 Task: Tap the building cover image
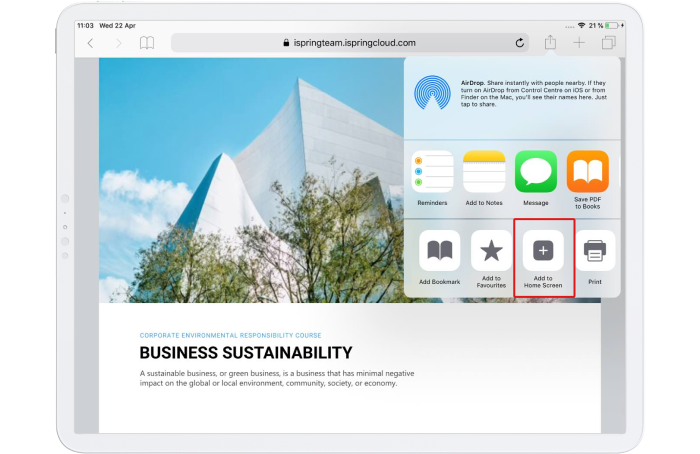coord(250,180)
